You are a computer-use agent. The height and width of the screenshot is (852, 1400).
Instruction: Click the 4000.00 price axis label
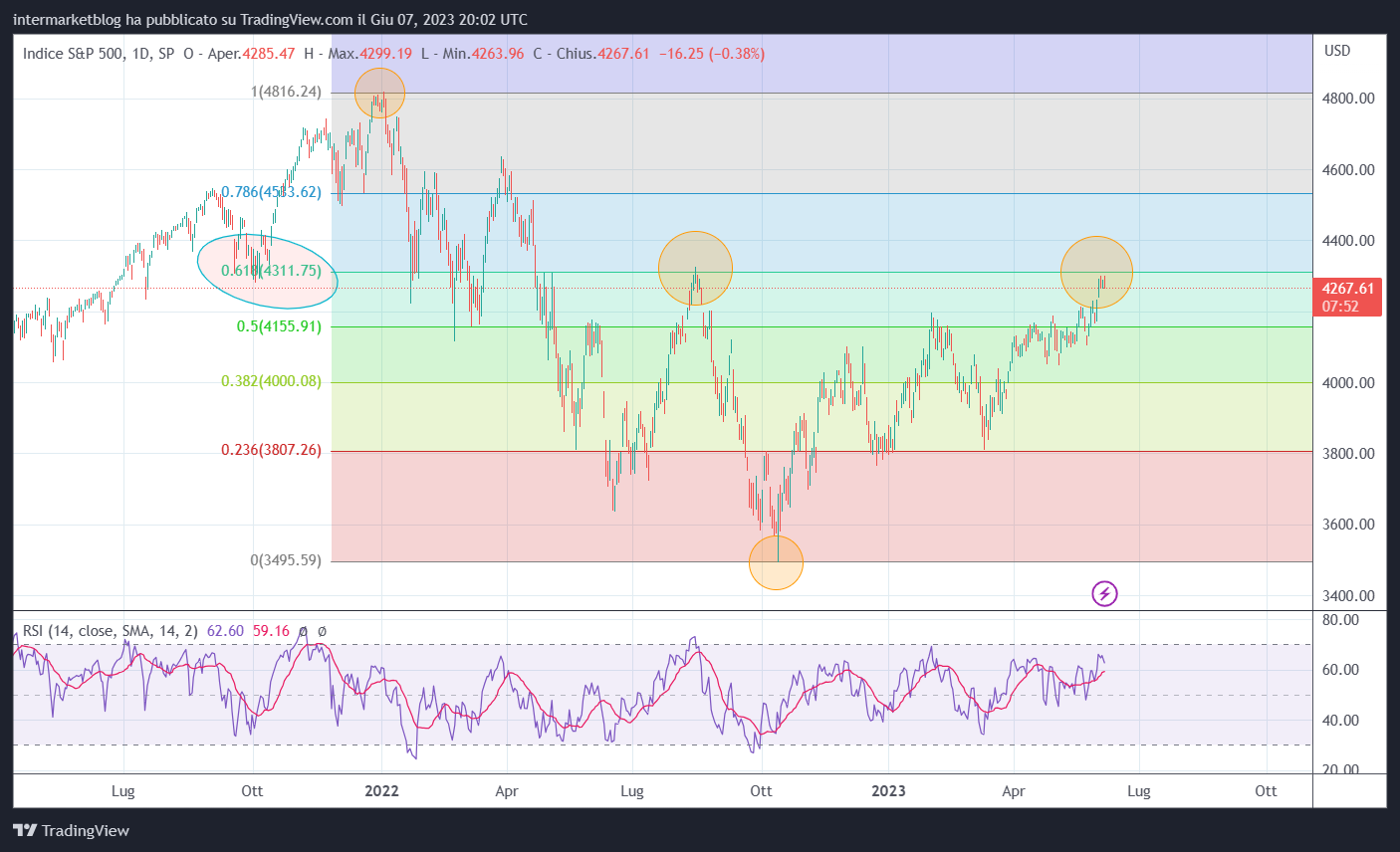pos(1348,383)
